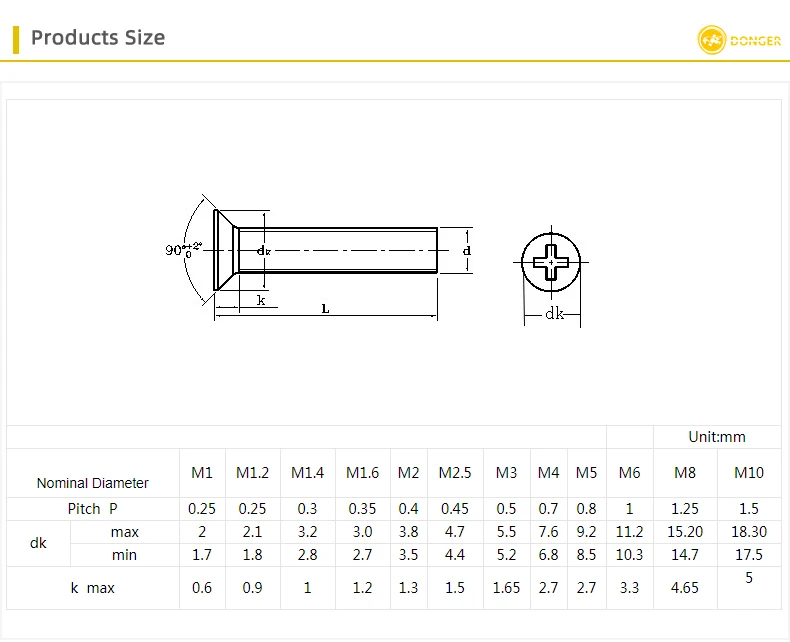Click dk max value 5.5 for M3
Viewport: 790px width, 642px height.
pos(506,532)
